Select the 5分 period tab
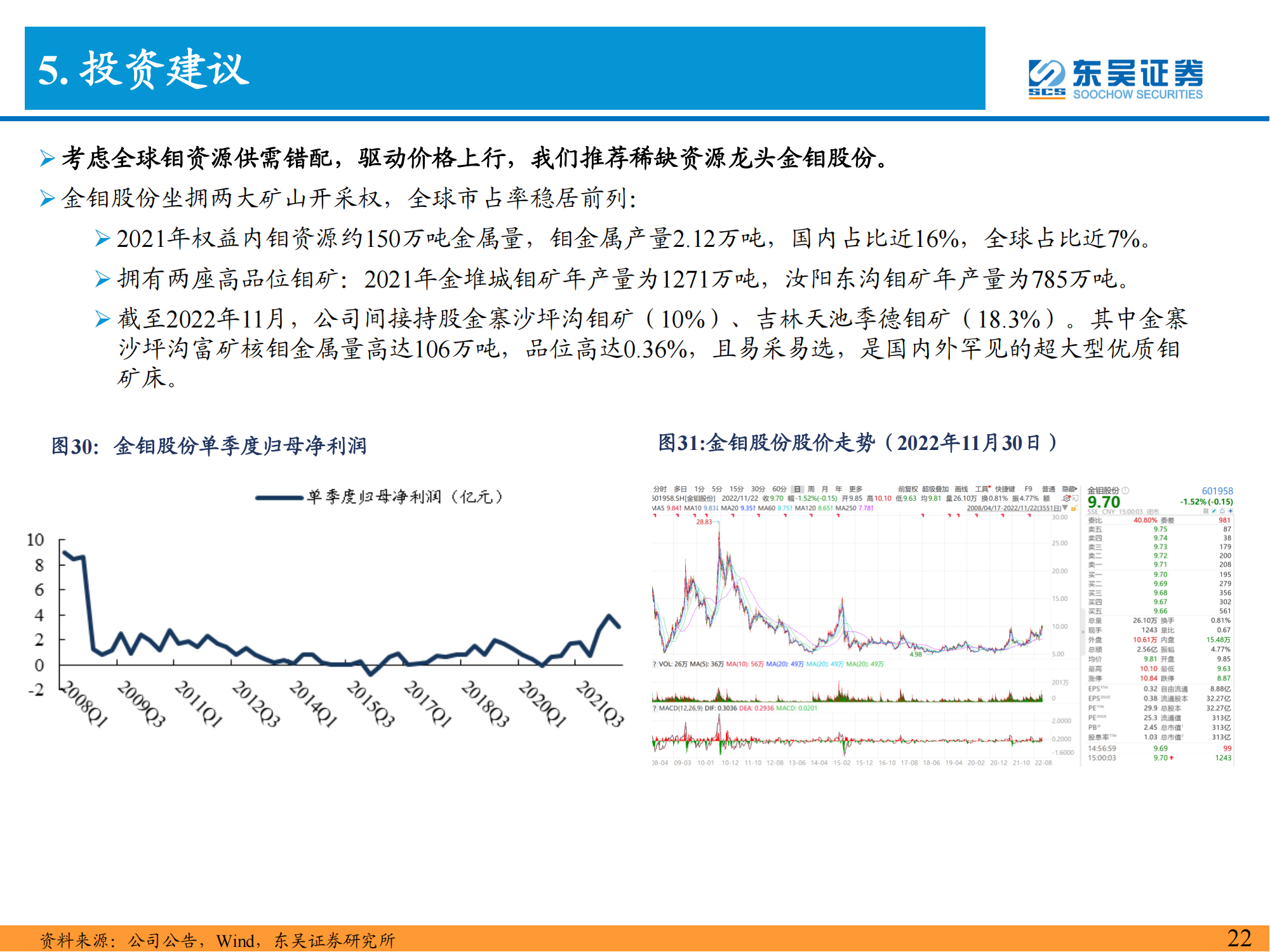 717,489
